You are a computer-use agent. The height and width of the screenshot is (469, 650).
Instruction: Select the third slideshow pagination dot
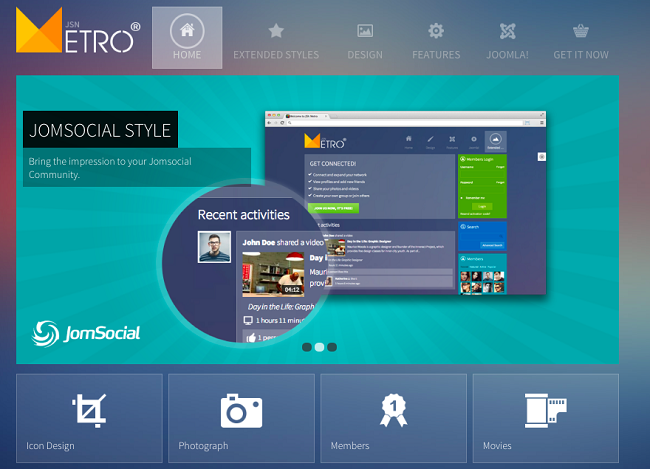332,347
